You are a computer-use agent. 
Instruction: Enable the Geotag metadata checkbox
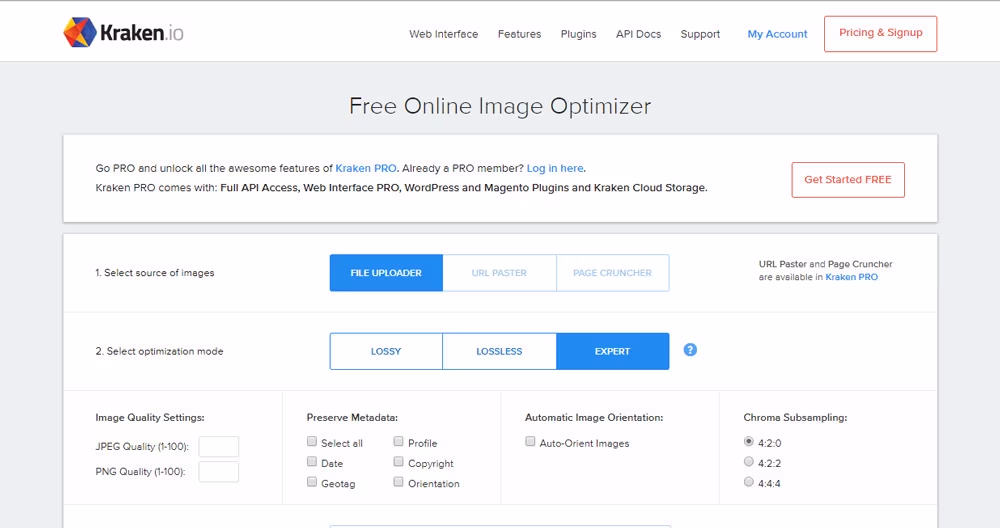click(x=312, y=482)
